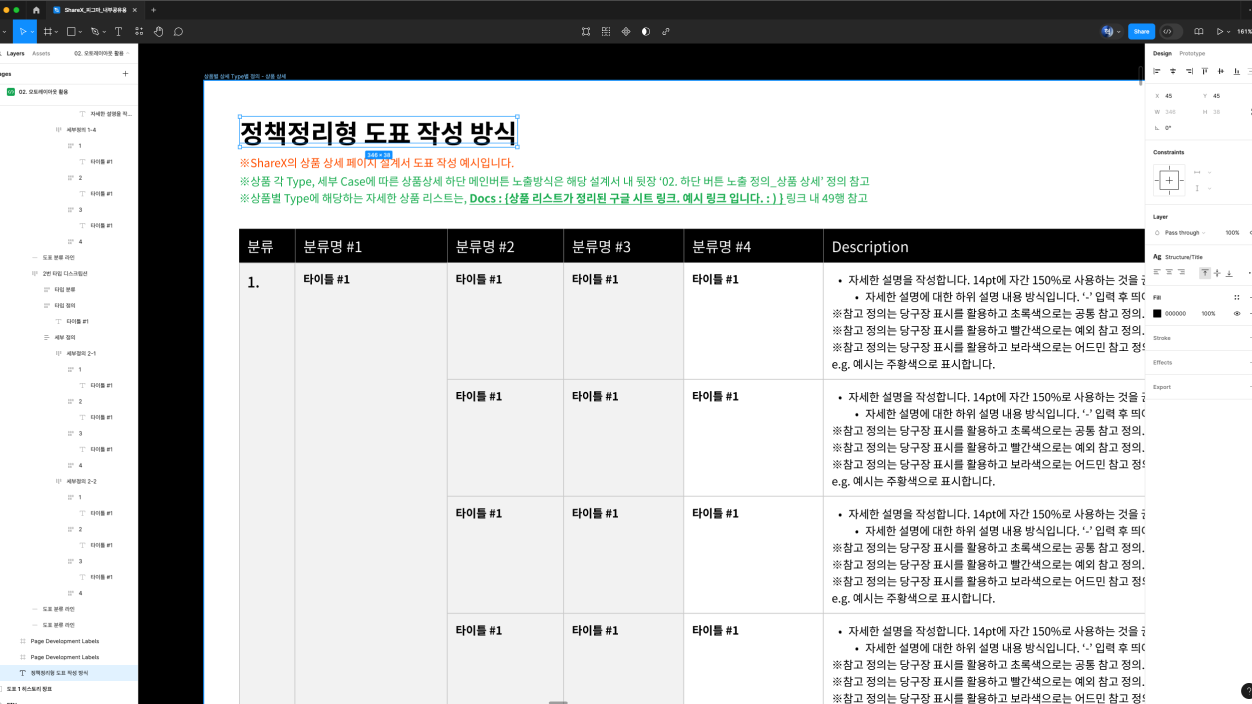Set text vertical align bottom
Viewport: 1252px width, 704px height.
(x=1229, y=272)
